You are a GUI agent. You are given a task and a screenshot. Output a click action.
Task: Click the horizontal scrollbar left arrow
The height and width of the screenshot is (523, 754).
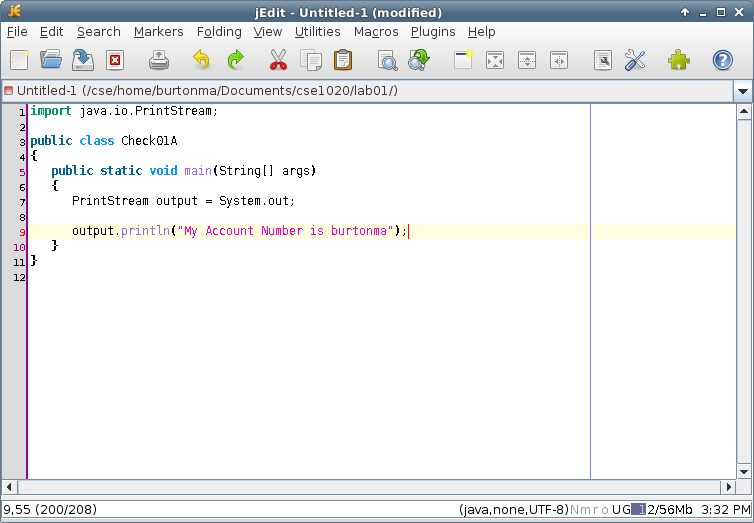pyautogui.click(x=10, y=487)
